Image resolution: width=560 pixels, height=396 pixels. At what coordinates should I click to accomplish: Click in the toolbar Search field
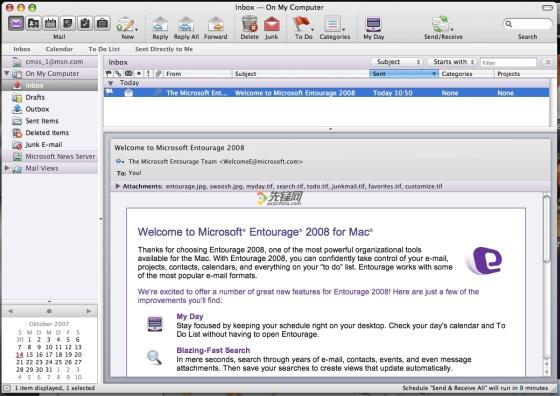tap(528, 24)
